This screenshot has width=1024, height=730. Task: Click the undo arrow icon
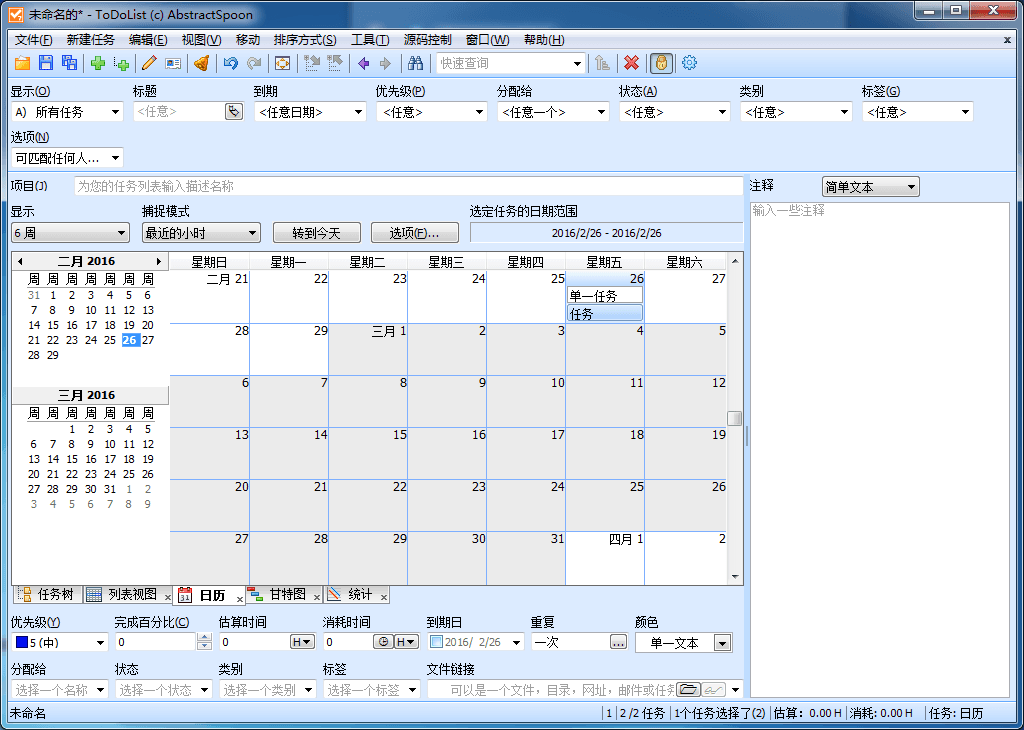pyautogui.click(x=230, y=63)
